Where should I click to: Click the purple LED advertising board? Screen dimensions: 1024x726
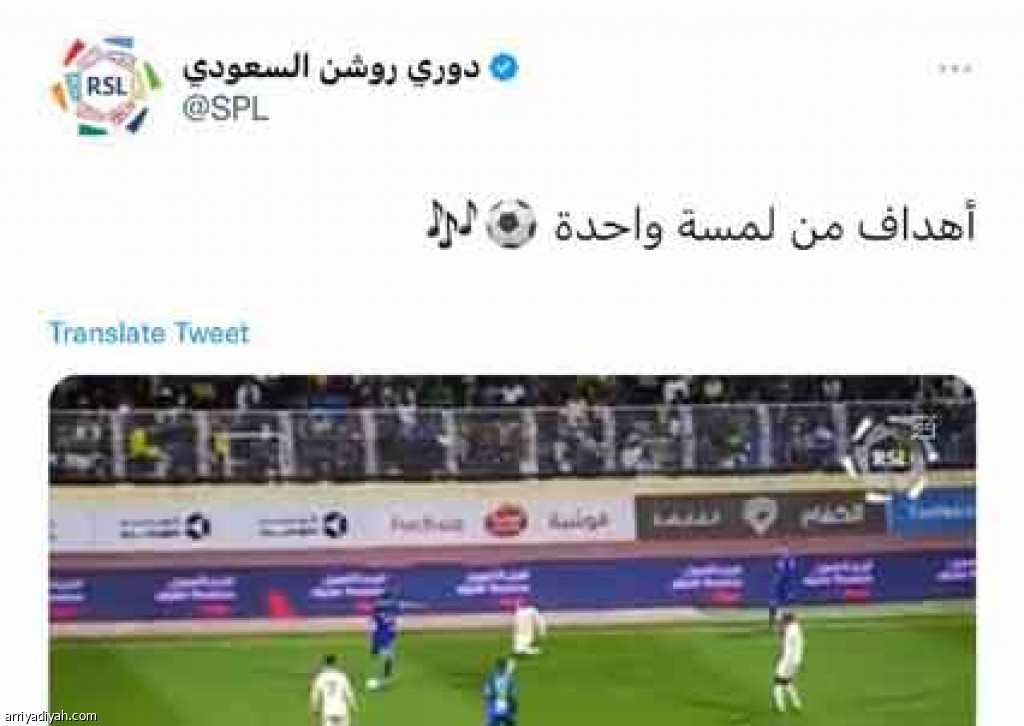point(513,584)
